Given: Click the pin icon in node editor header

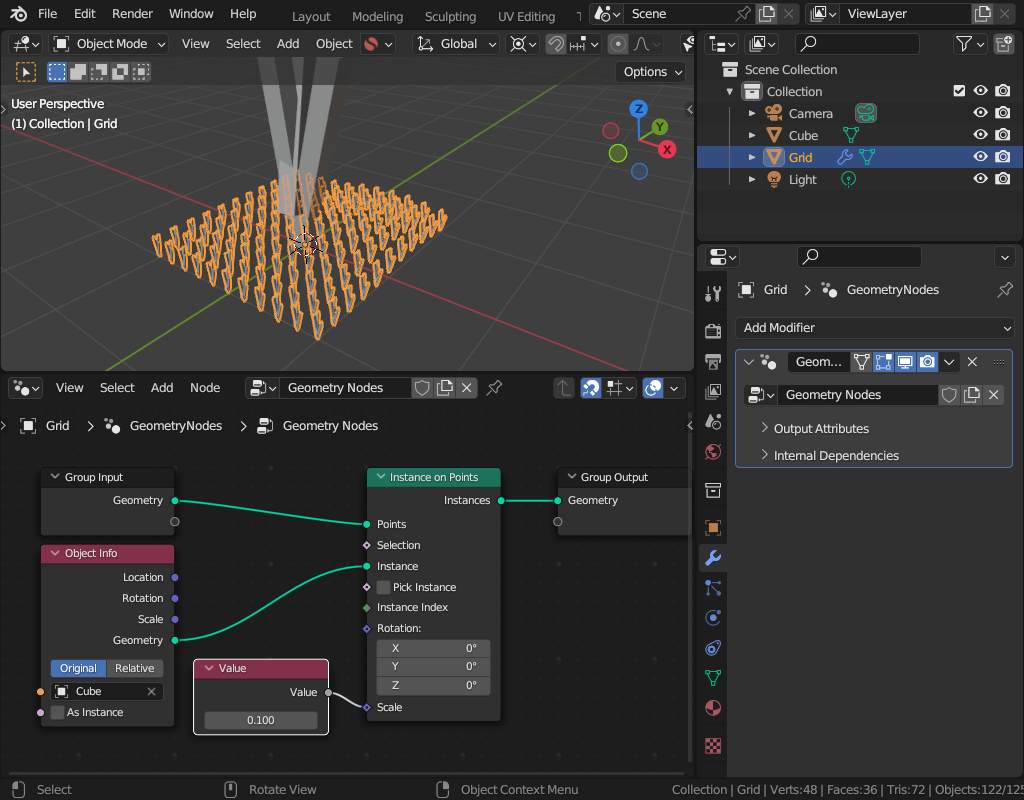Looking at the screenshot, I should pyautogui.click(x=494, y=388).
